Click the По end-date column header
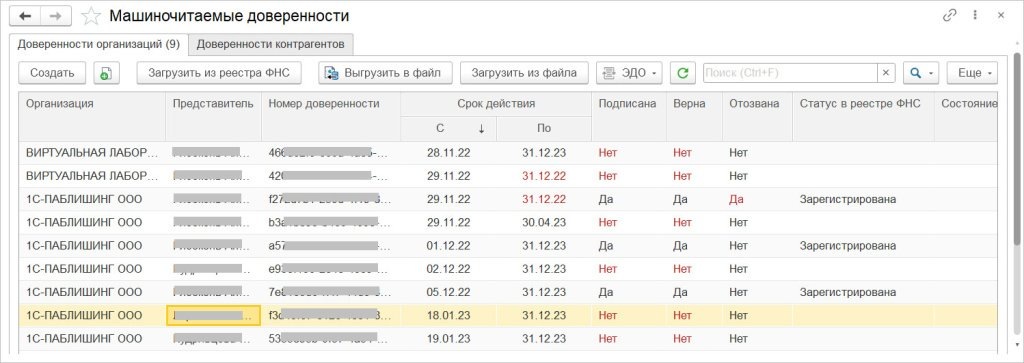 544,129
